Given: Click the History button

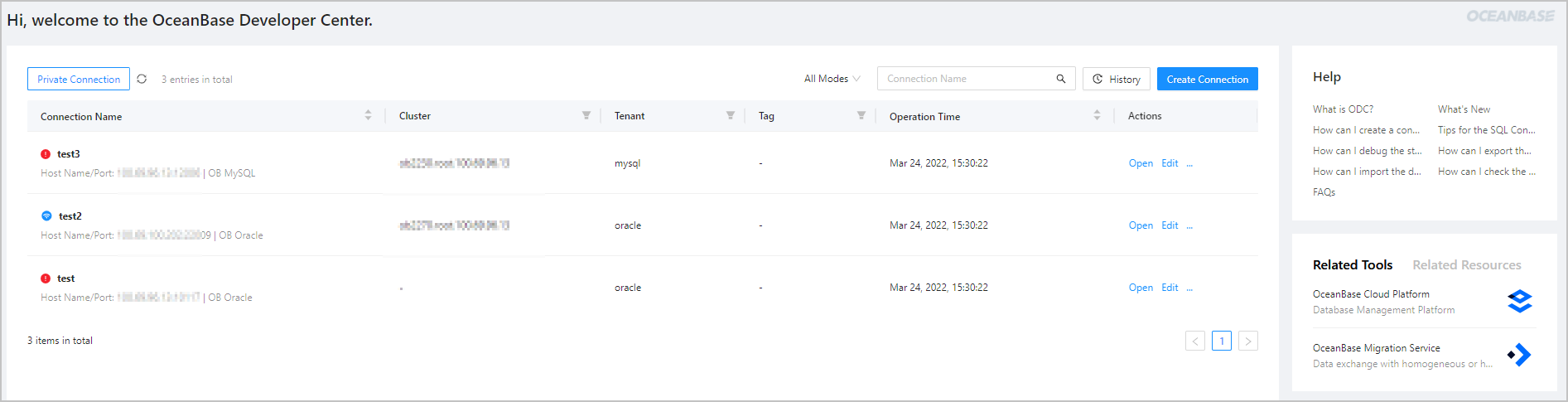Looking at the screenshot, I should pos(1116,79).
